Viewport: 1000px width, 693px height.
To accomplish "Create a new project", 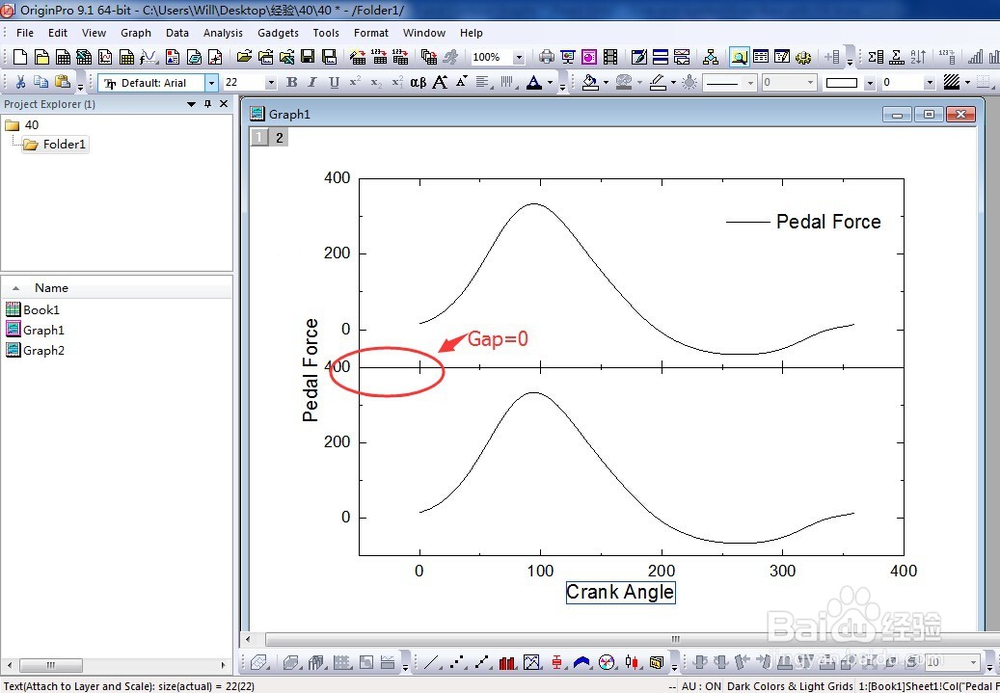I will coord(20,57).
